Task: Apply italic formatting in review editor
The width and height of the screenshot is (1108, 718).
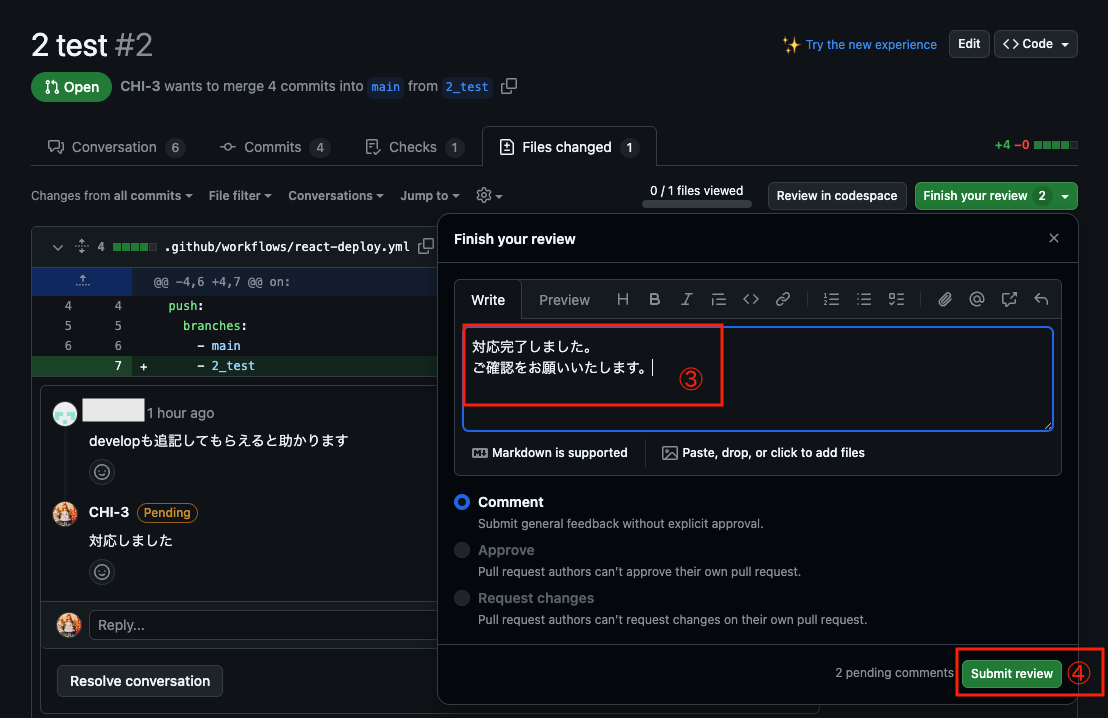Action: tap(686, 300)
